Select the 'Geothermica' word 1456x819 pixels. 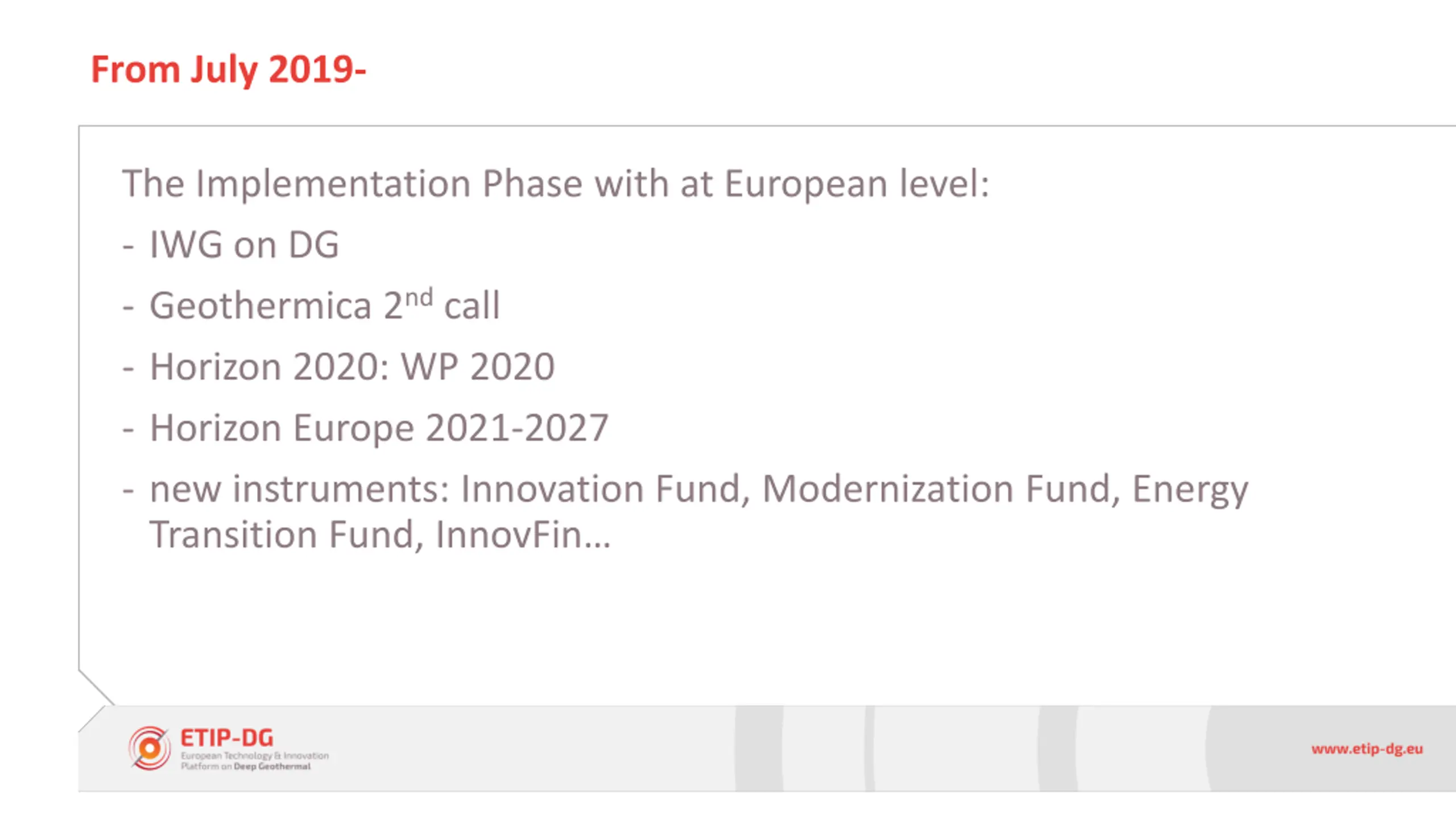[x=260, y=305]
